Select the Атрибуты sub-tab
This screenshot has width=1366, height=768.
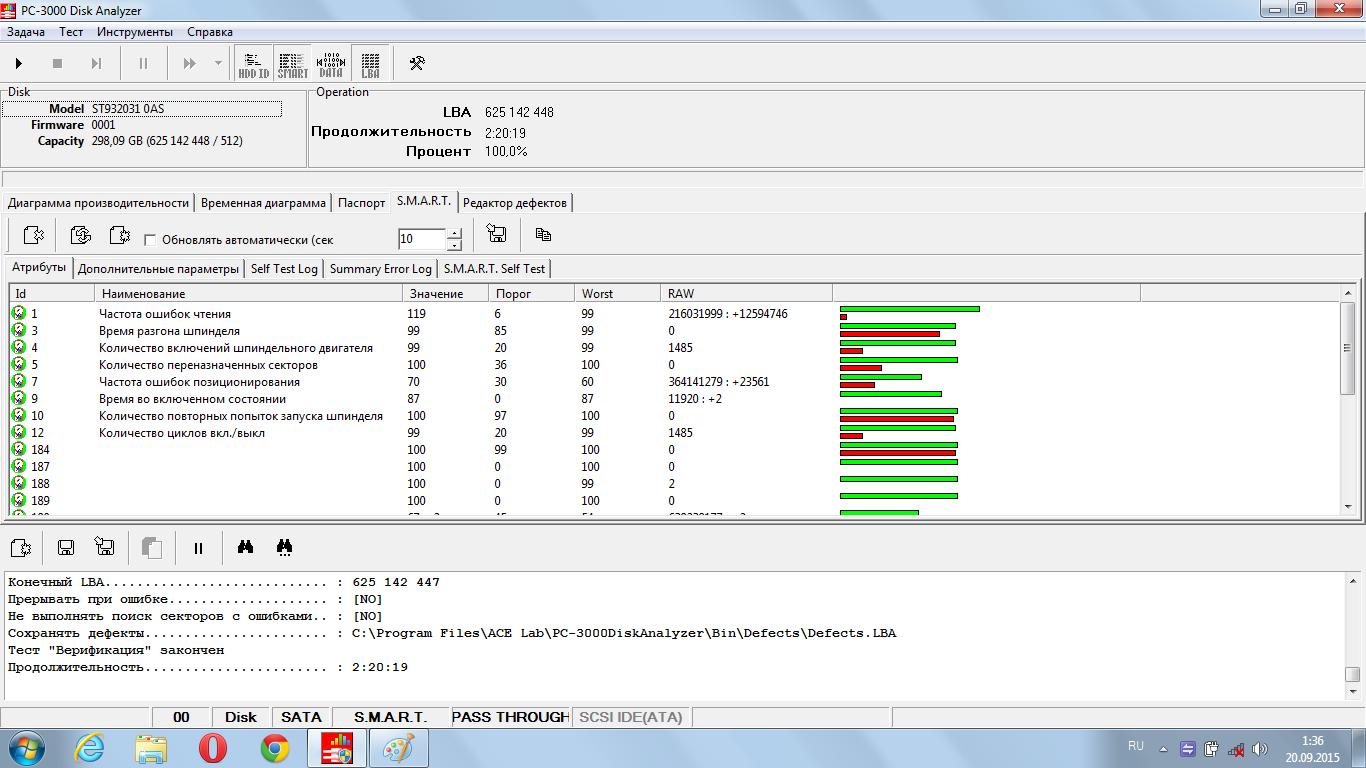(39, 267)
